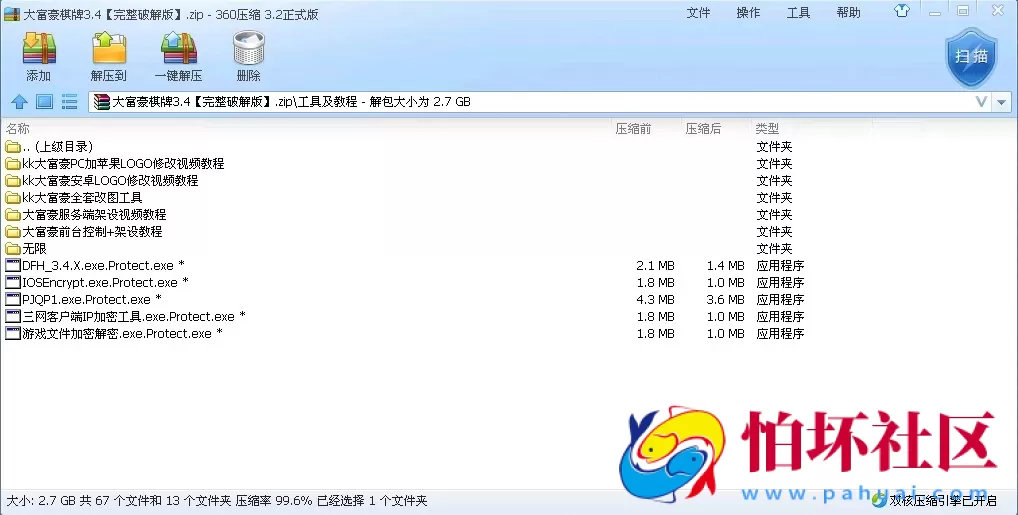Select kk大富豪全套改图工具 folder name
The height and width of the screenshot is (515, 1018).
pos(82,197)
